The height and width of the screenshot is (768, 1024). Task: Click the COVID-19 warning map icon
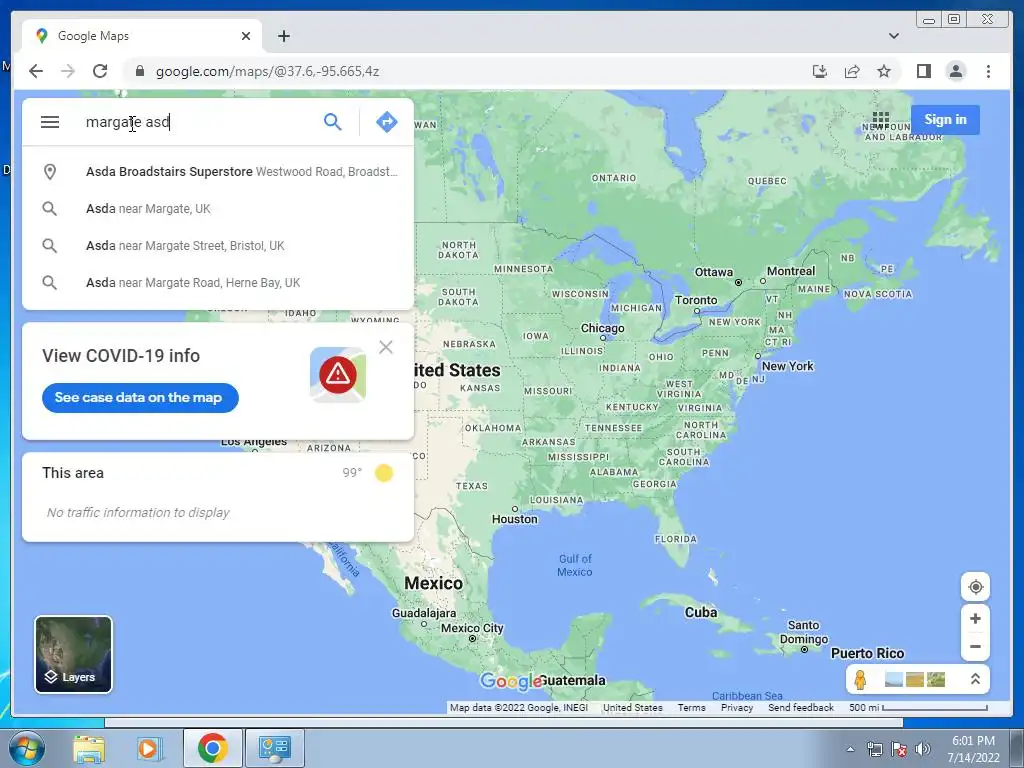point(338,374)
